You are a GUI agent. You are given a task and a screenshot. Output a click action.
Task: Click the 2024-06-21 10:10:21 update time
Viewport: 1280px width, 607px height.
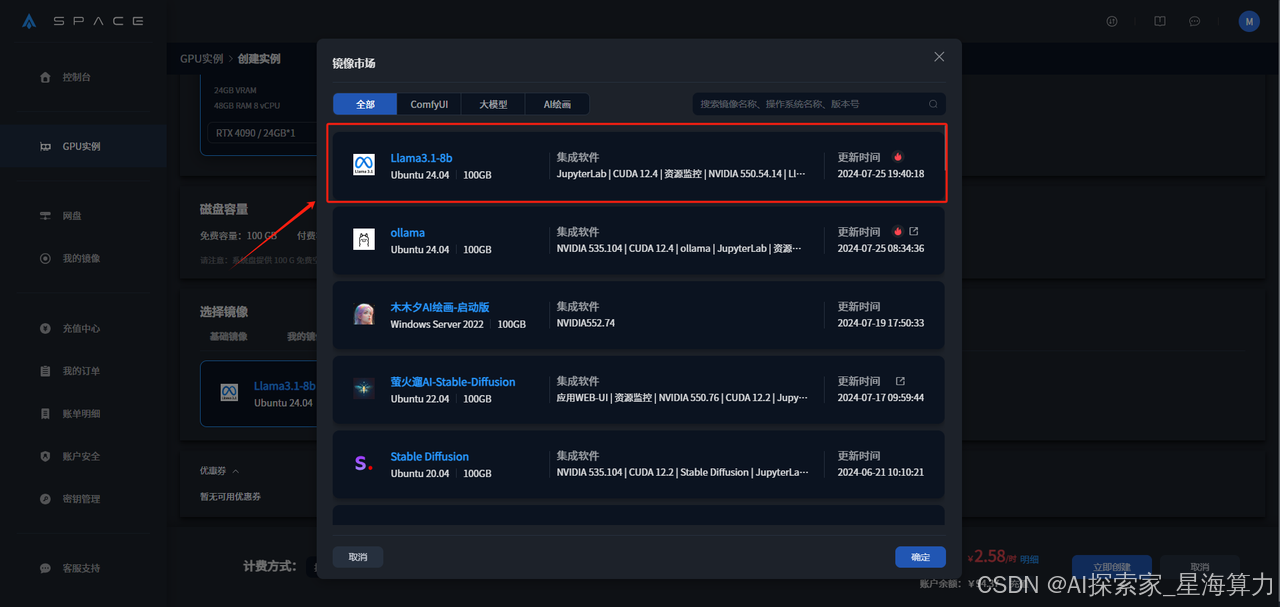[880, 473]
